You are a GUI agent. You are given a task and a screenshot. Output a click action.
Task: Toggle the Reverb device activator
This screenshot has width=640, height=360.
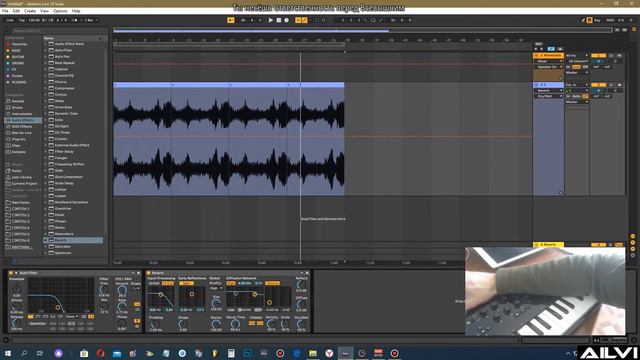point(149,273)
